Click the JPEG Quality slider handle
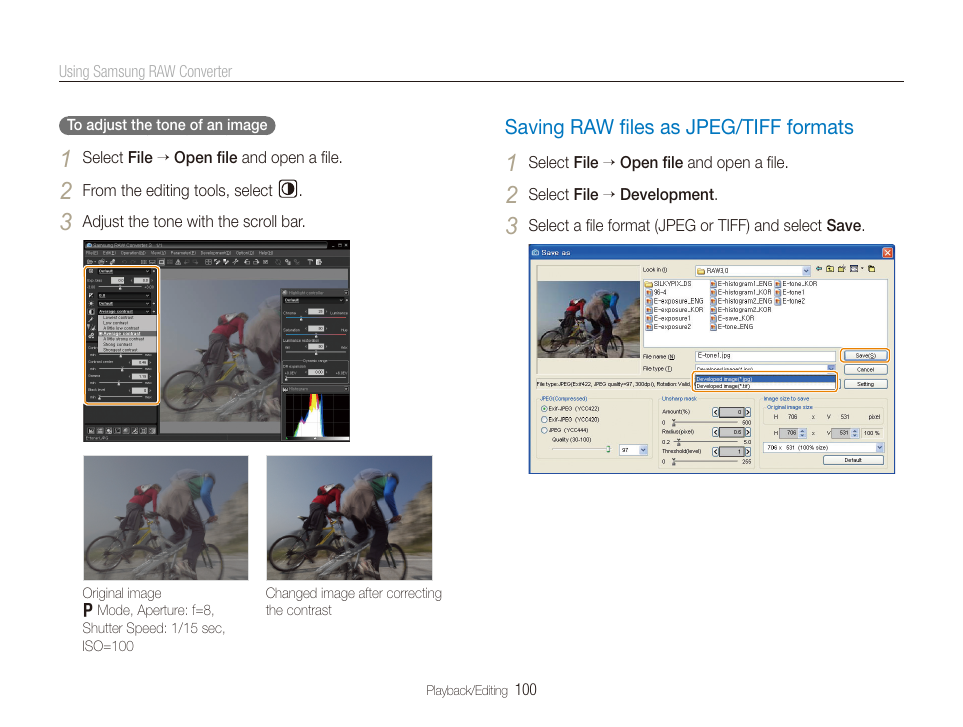This screenshot has height=727, width=963. (x=608, y=449)
